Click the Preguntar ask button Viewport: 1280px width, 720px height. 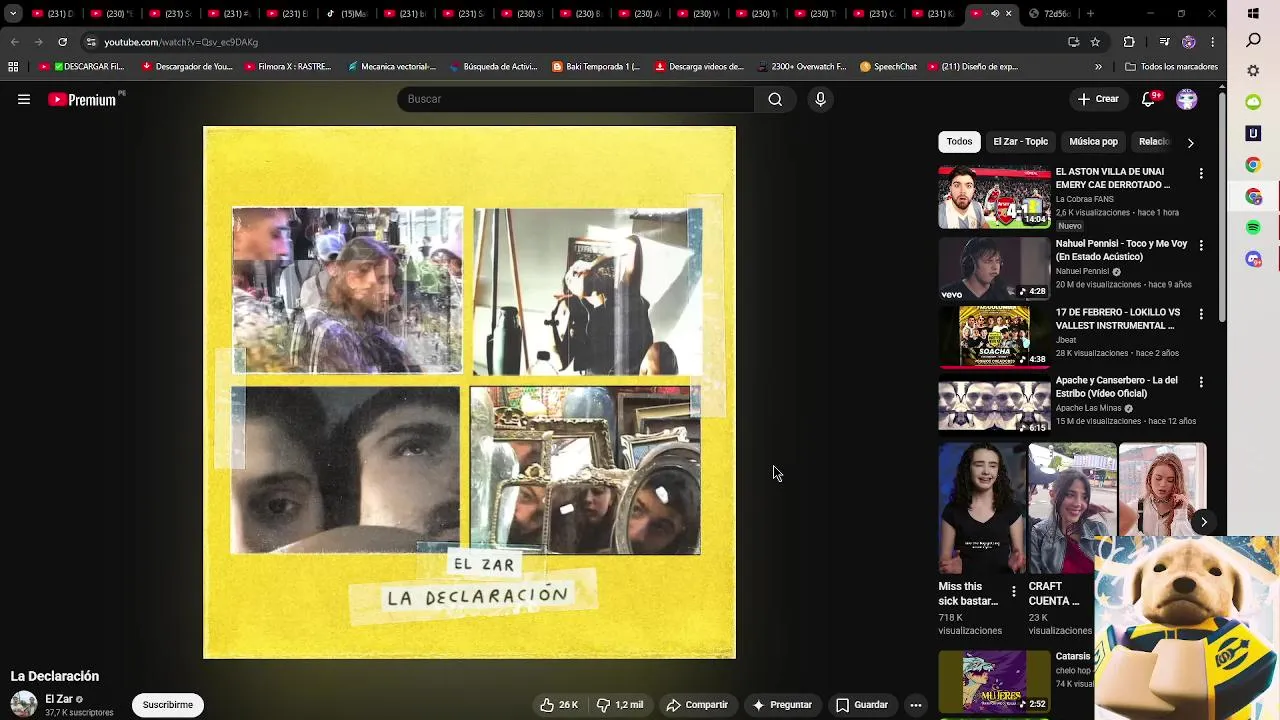point(782,705)
